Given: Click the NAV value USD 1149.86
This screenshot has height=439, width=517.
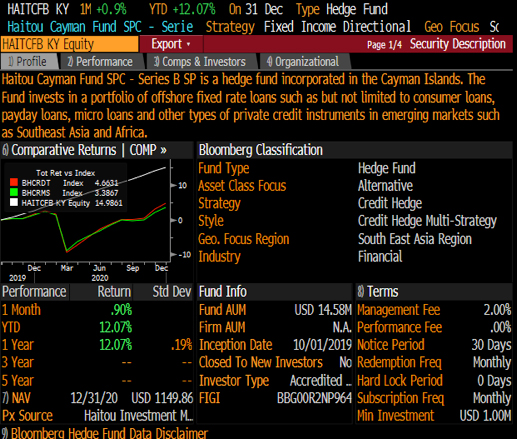Looking at the screenshot, I should [x=162, y=398].
